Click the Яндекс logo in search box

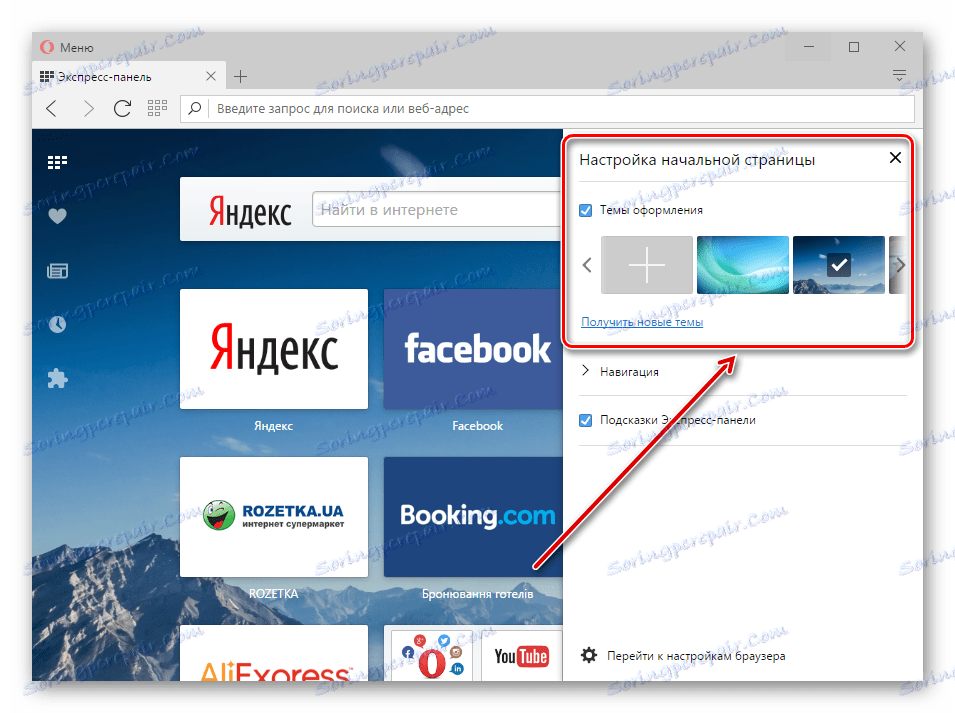tap(250, 211)
